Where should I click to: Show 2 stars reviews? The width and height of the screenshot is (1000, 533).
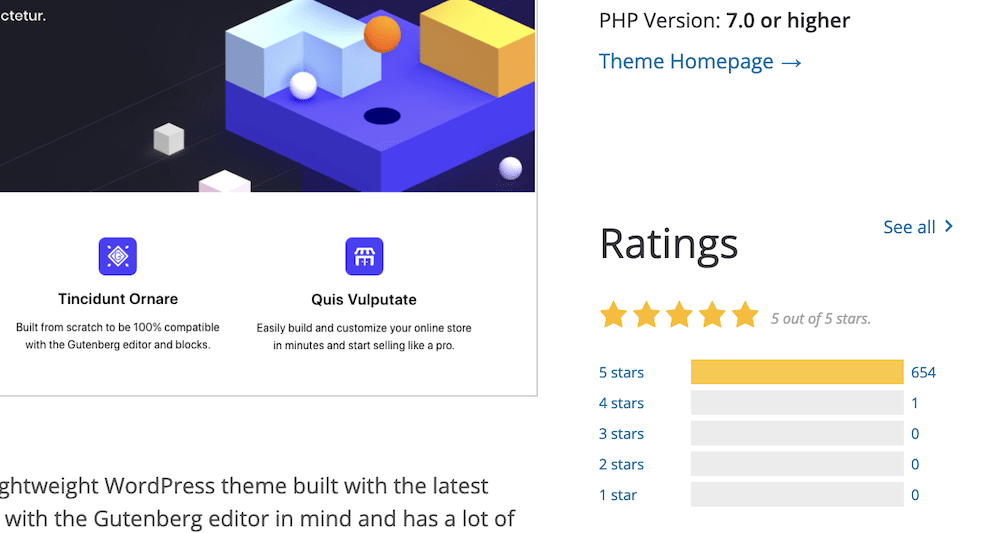tap(621, 464)
